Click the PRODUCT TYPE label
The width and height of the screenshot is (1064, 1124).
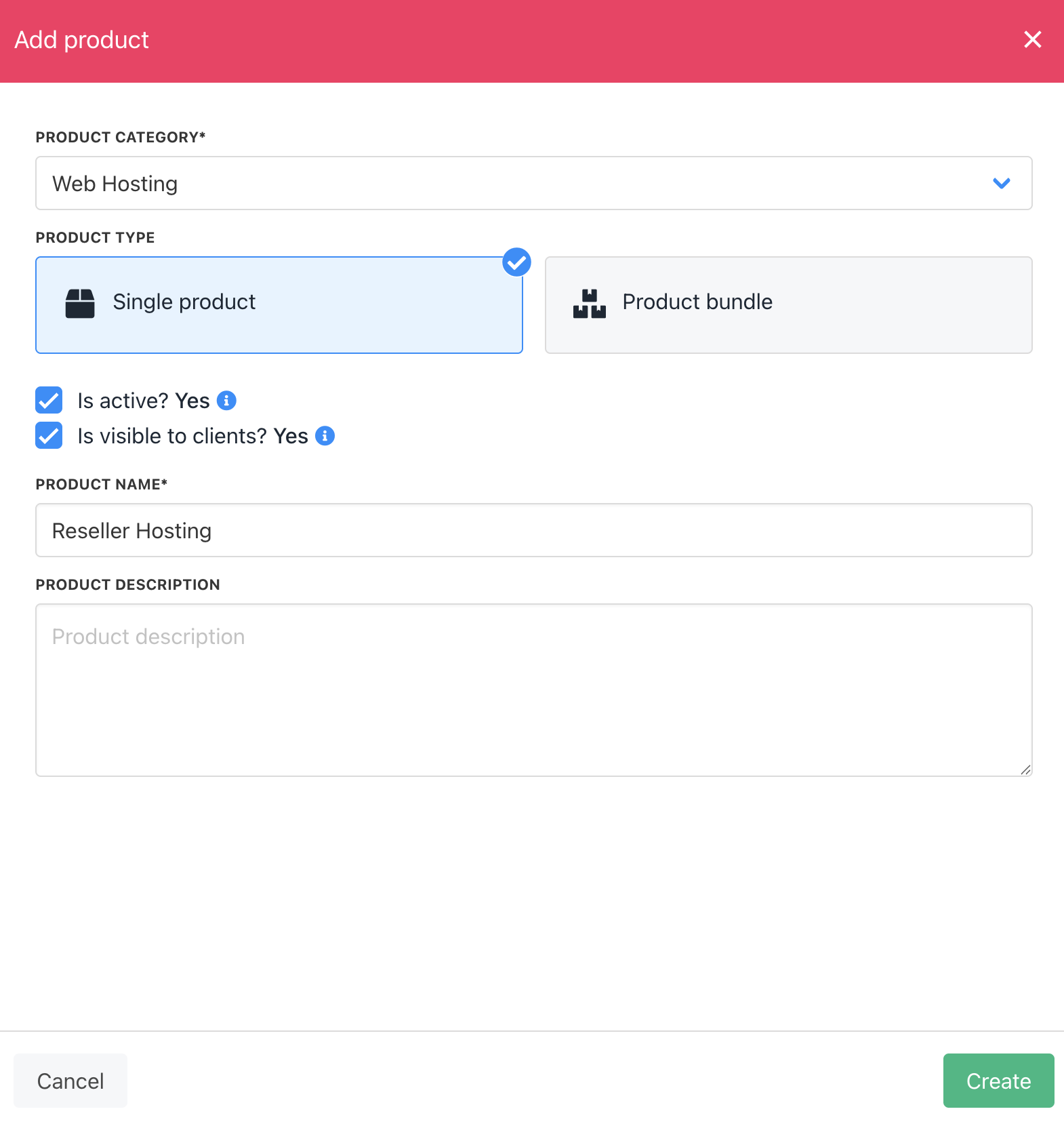pyautogui.click(x=96, y=237)
